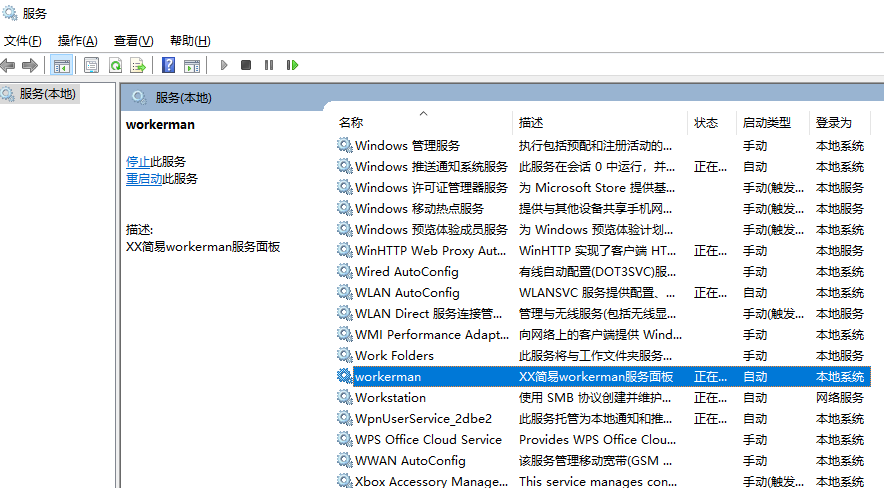Select the Work Folders service
This screenshot has width=884, height=488.
[394, 356]
